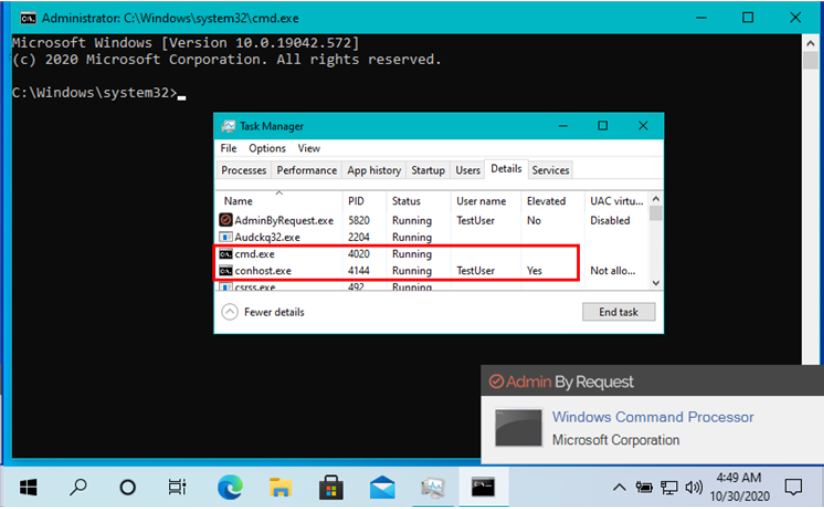Switch to Command Prompt via its taskbar icon
This screenshot has width=824, height=509.
483,487
